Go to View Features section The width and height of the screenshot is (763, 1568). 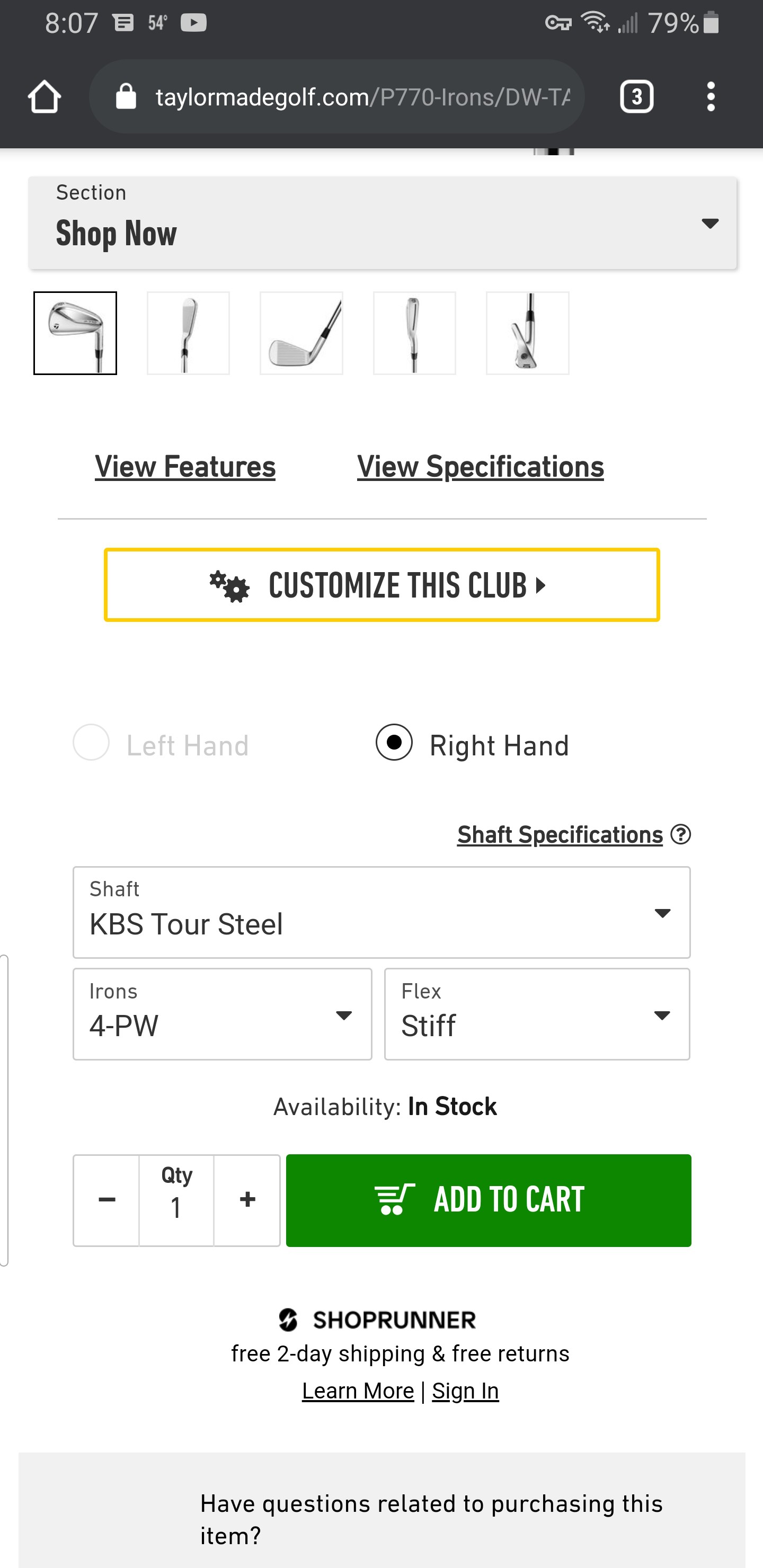(x=185, y=467)
